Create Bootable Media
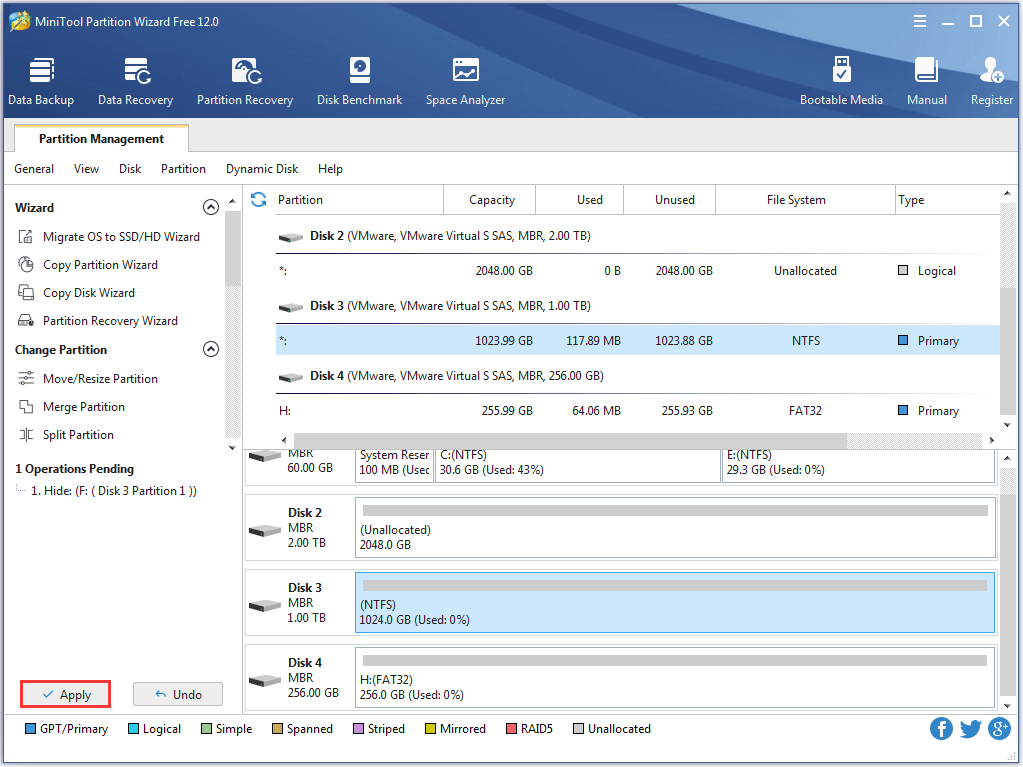The image size is (1023, 767). click(x=841, y=81)
